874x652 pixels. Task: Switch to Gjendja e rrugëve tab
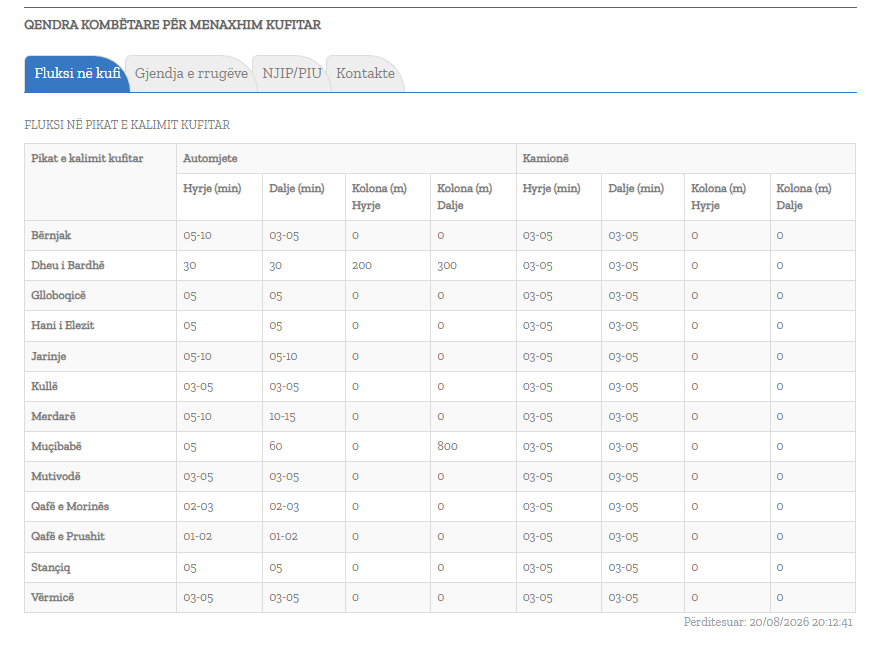click(x=191, y=74)
